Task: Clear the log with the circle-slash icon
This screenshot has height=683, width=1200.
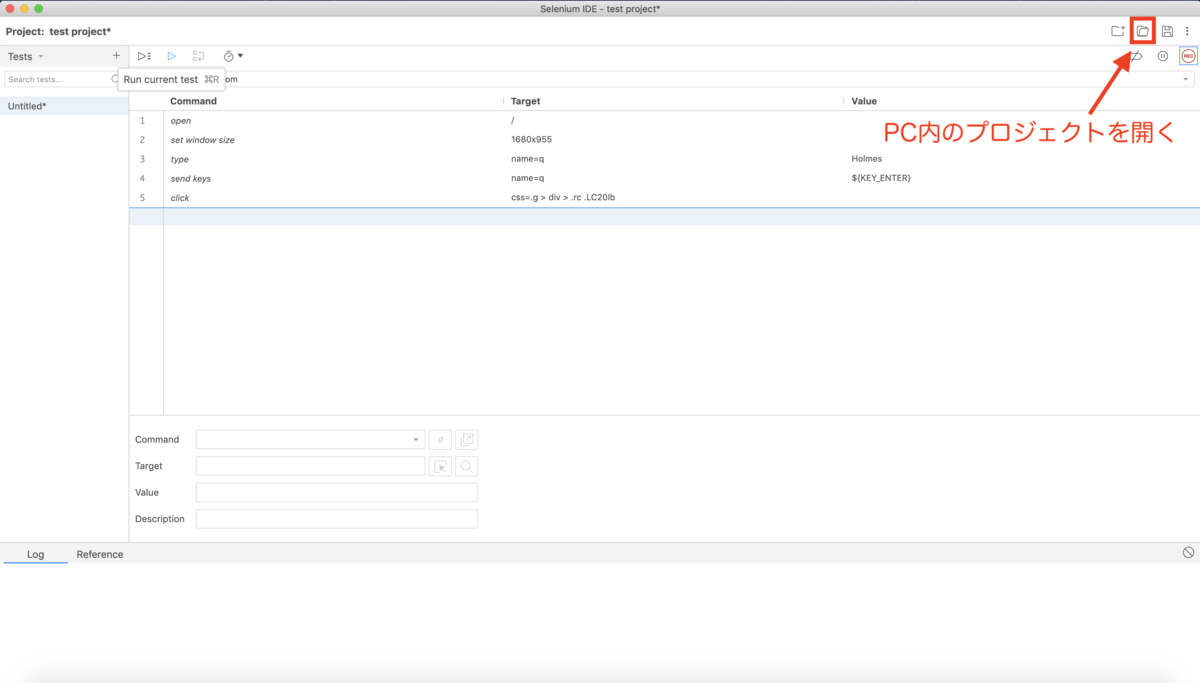Action: pos(1188,553)
